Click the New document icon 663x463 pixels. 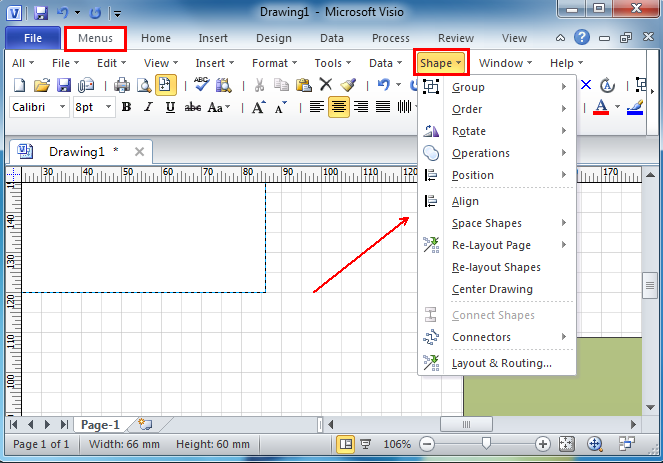(19, 85)
